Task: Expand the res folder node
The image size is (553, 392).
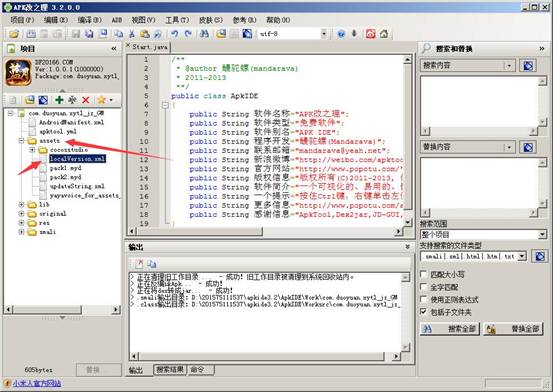Action: [21, 223]
